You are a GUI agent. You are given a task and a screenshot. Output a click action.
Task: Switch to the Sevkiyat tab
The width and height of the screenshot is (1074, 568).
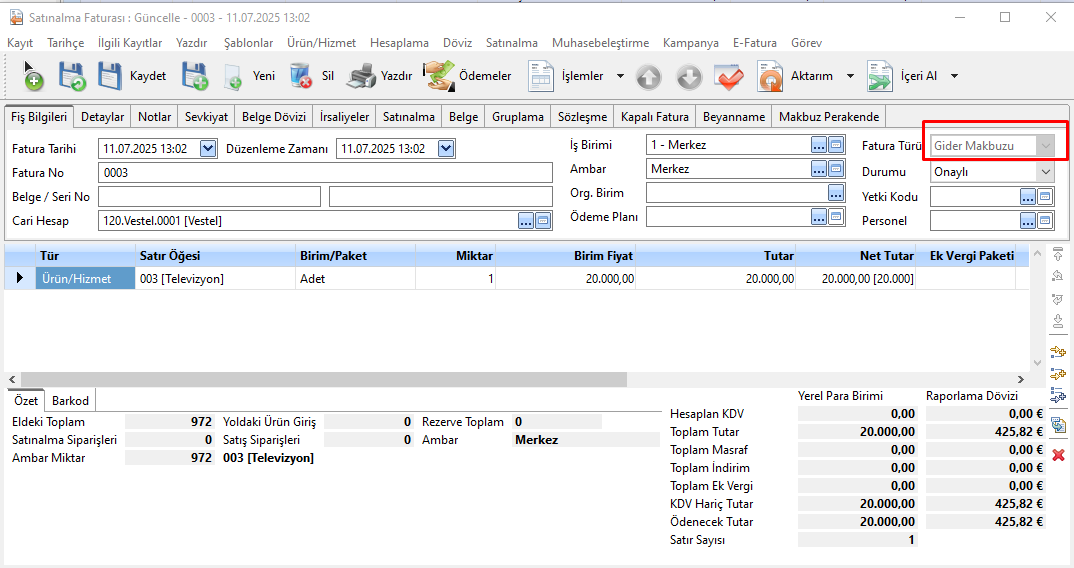pos(206,117)
